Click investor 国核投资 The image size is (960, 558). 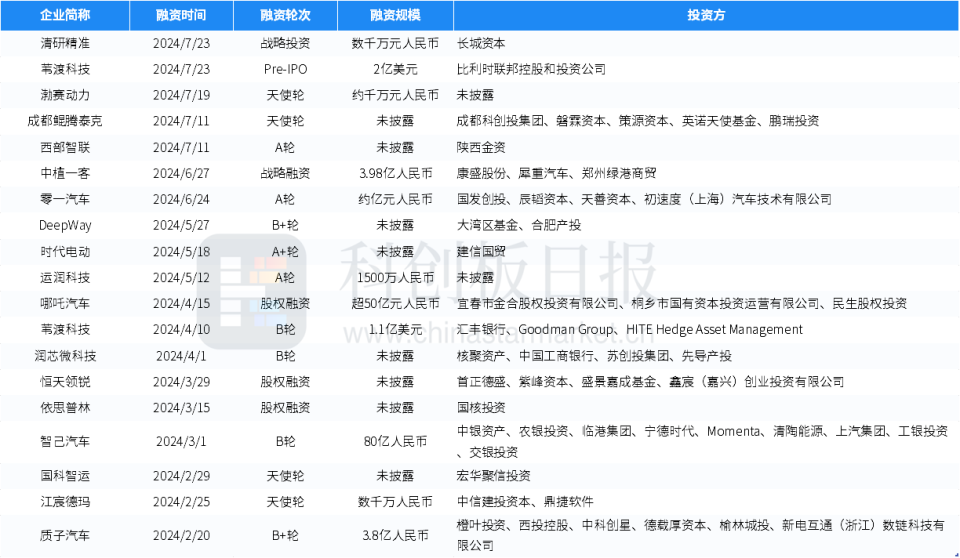(x=481, y=407)
